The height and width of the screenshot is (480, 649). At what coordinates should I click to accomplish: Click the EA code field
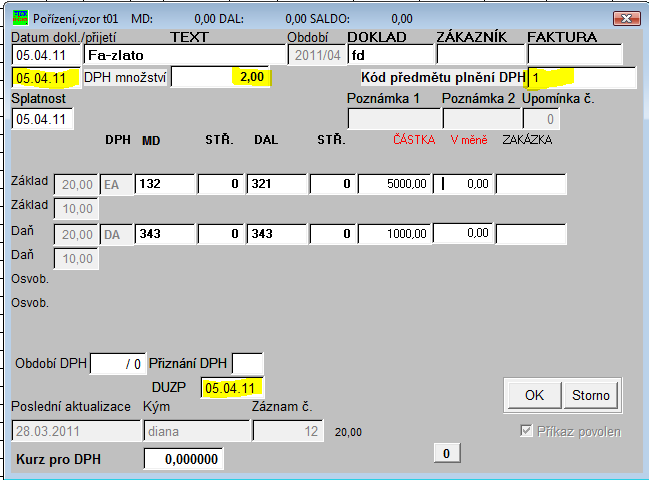click(116, 185)
